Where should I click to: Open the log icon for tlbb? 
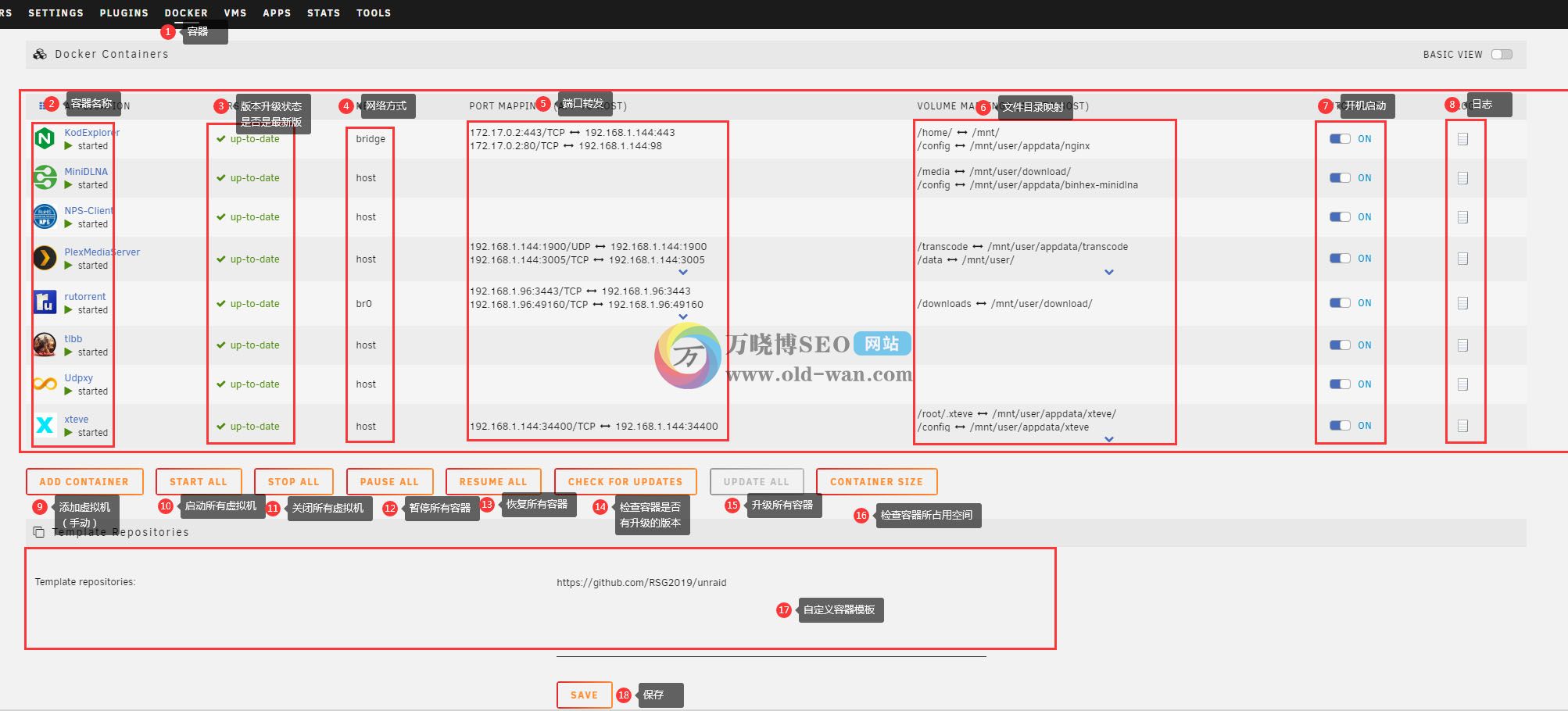(x=1462, y=345)
